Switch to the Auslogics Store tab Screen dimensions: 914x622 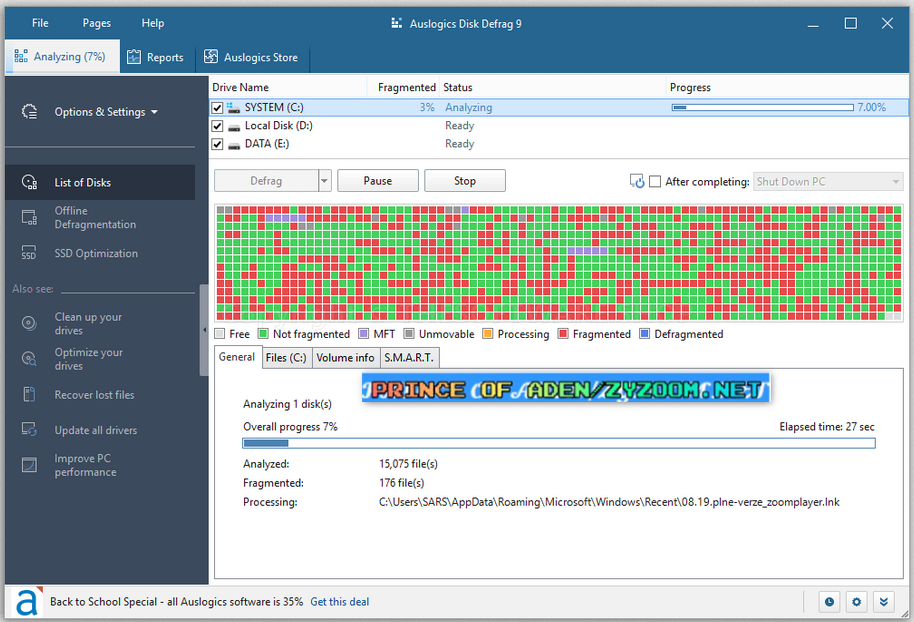[x=252, y=57]
